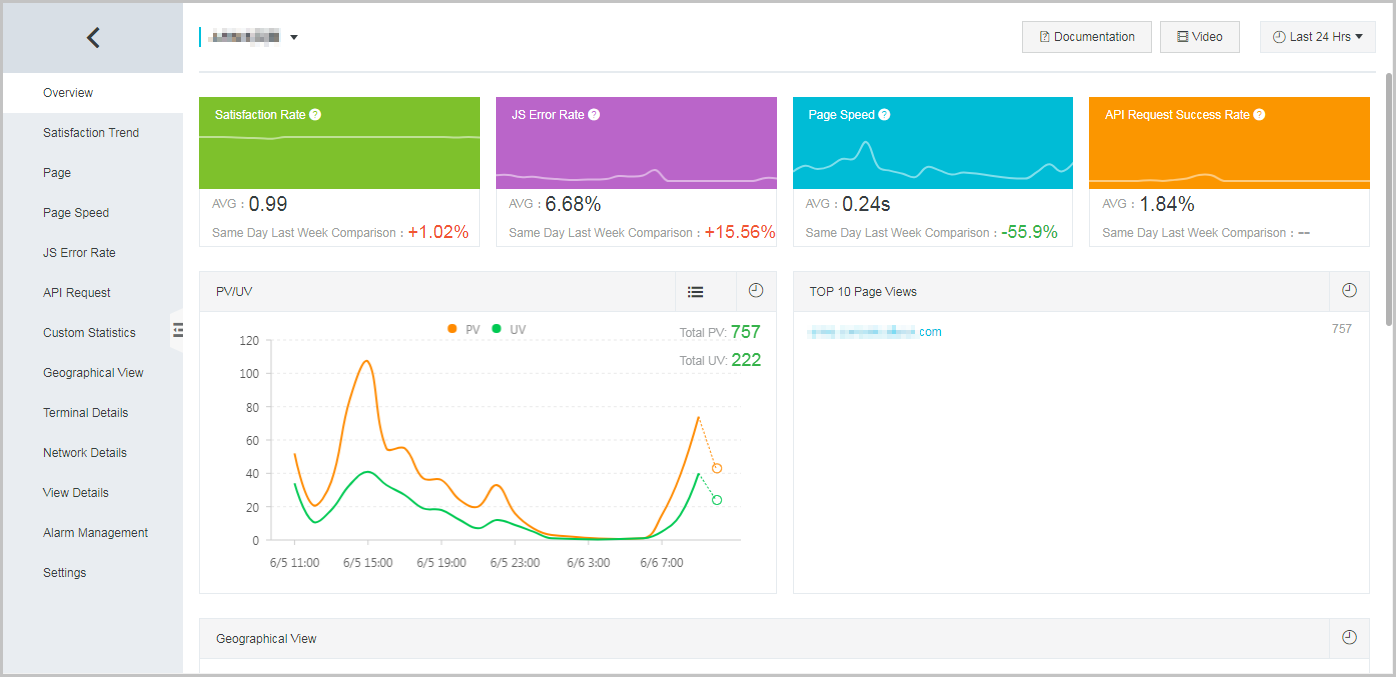Click the TOP 10 Page Views clock icon
The width and height of the screenshot is (1396, 677).
pos(1349,291)
